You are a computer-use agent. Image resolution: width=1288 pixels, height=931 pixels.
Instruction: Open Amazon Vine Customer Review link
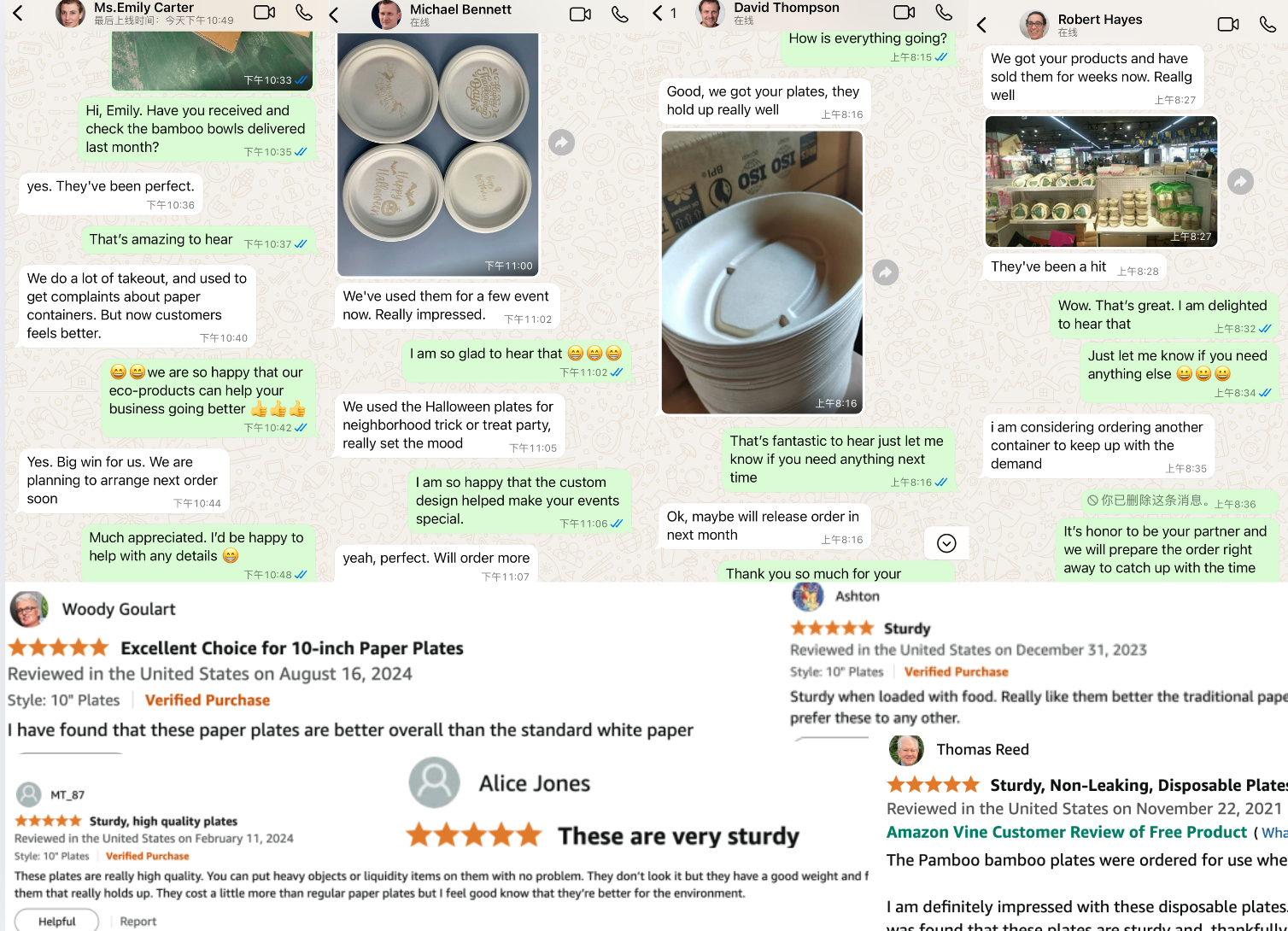(x=1067, y=832)
